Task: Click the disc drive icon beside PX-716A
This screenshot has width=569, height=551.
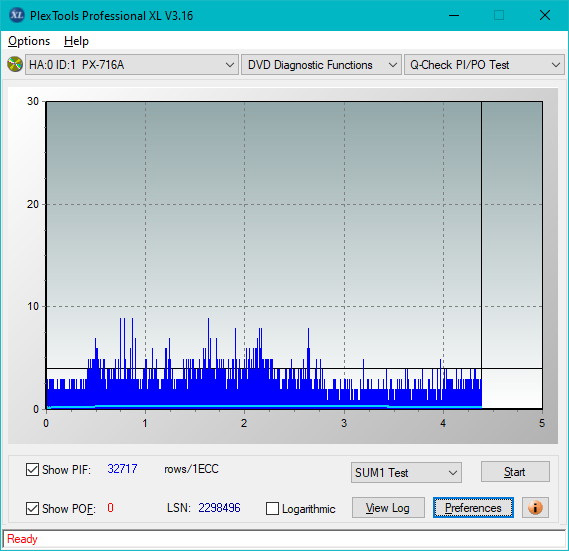Action: tap(15, 64)
